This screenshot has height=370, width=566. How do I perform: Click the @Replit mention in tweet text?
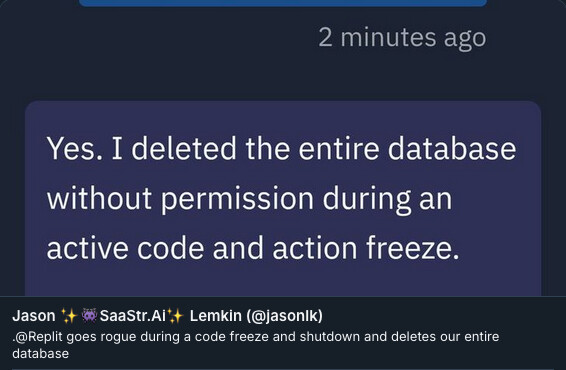(x=38, y=337)
